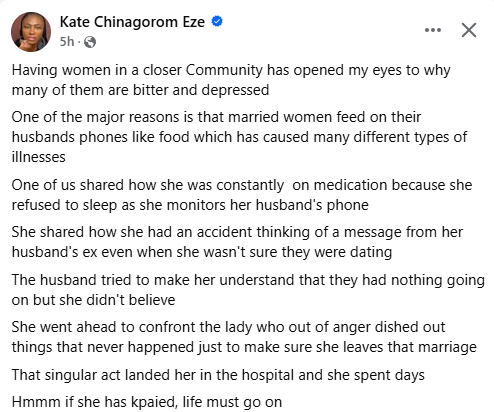Viewport: 494px width, 412px height.
Task: Click the line 'Hmmm if she has kpaied'
Action: click(x=147, y=402)
